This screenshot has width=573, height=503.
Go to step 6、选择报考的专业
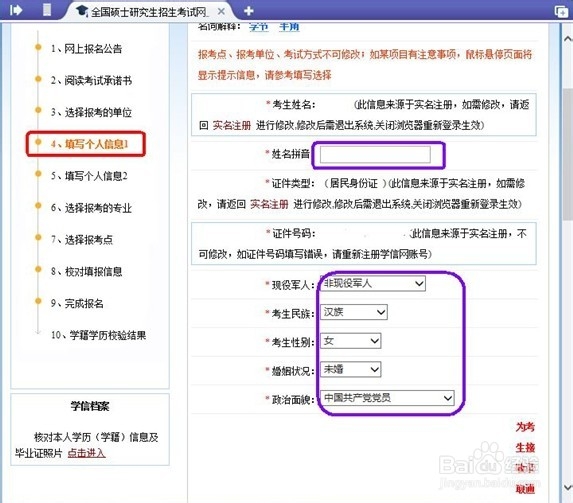coord(91,208)
